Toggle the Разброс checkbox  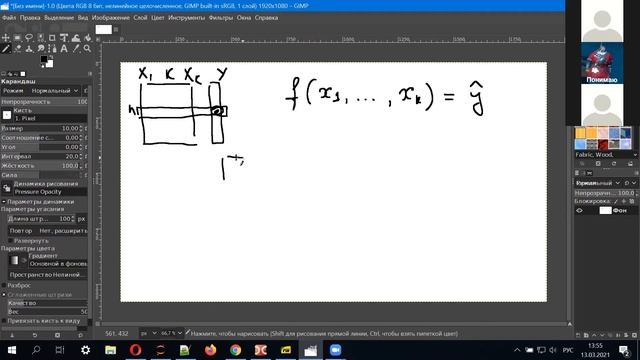[x=4, y=285]
